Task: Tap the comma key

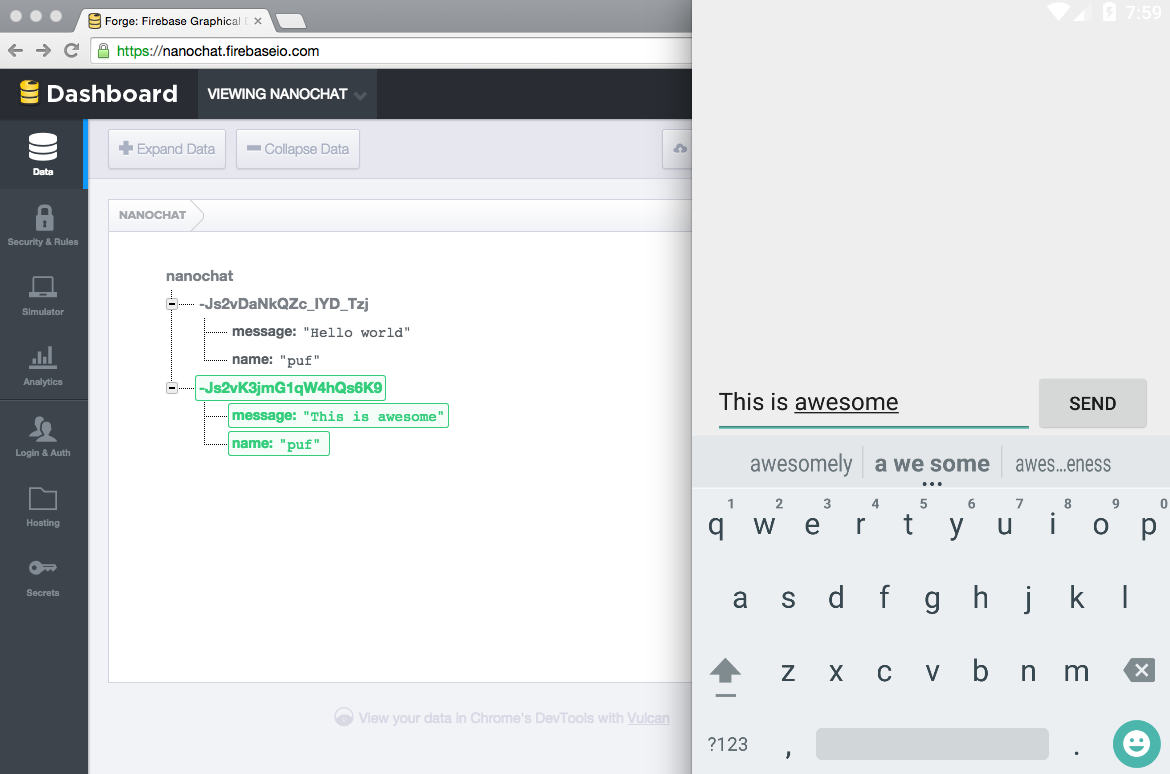Action: click(x=788, y=751)
